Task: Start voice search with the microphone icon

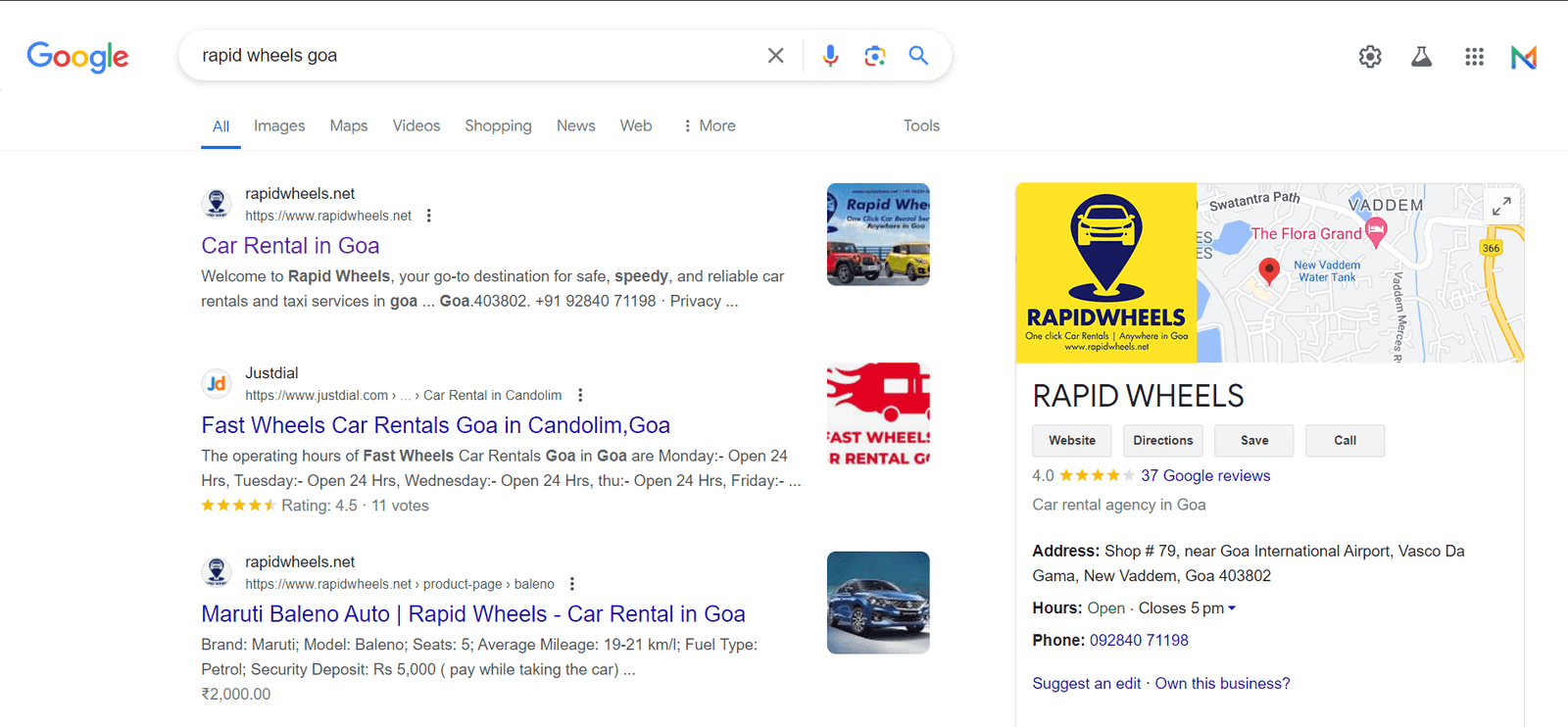Action: 830,56
